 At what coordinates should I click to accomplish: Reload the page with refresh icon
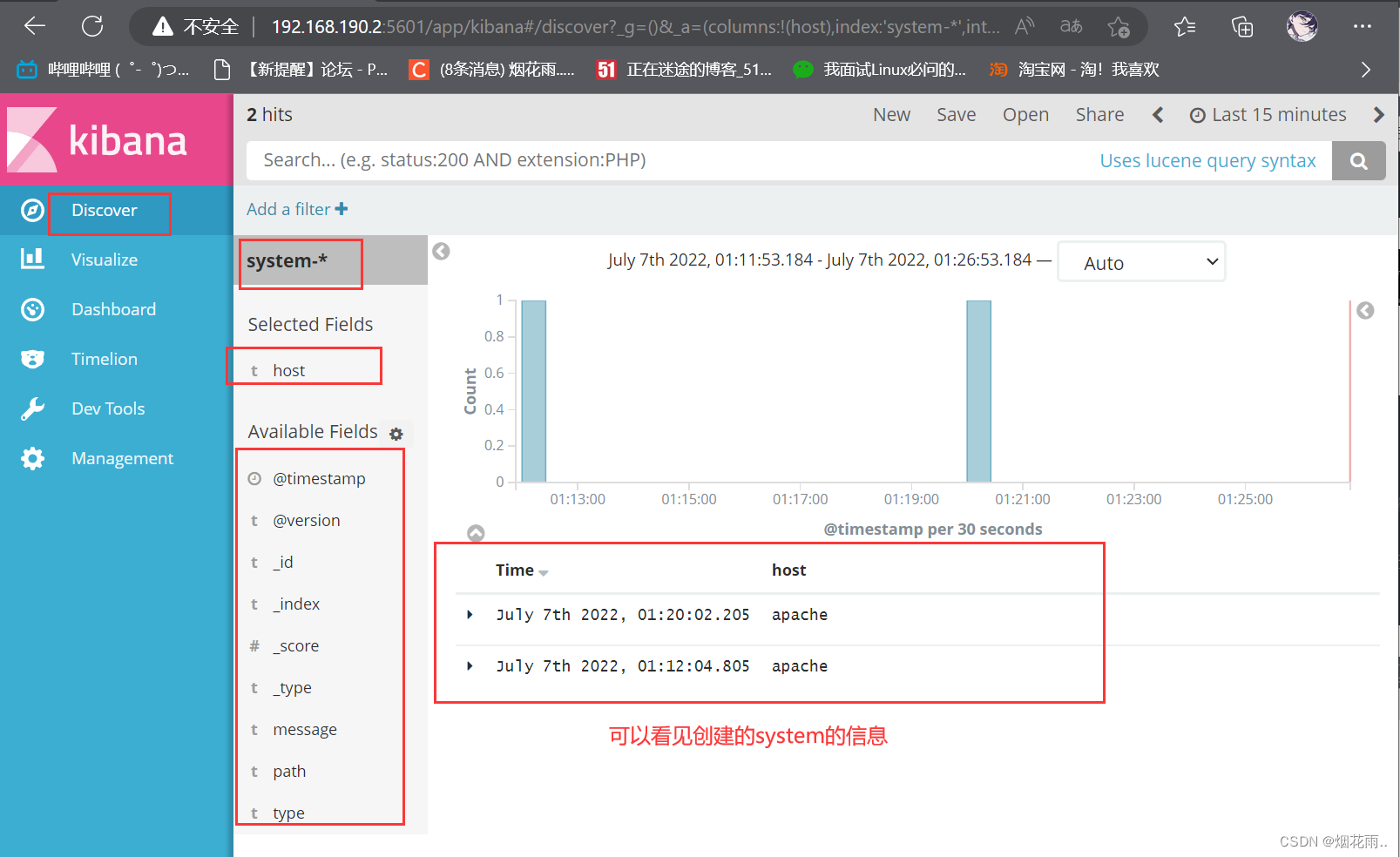(92, 26)
